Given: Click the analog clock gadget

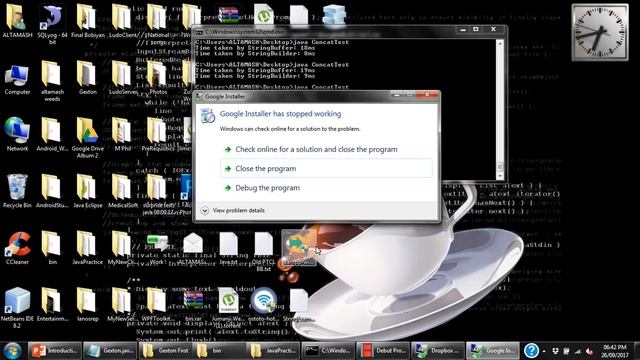Looking at the screenshot, I should click(x=600, y=32).
